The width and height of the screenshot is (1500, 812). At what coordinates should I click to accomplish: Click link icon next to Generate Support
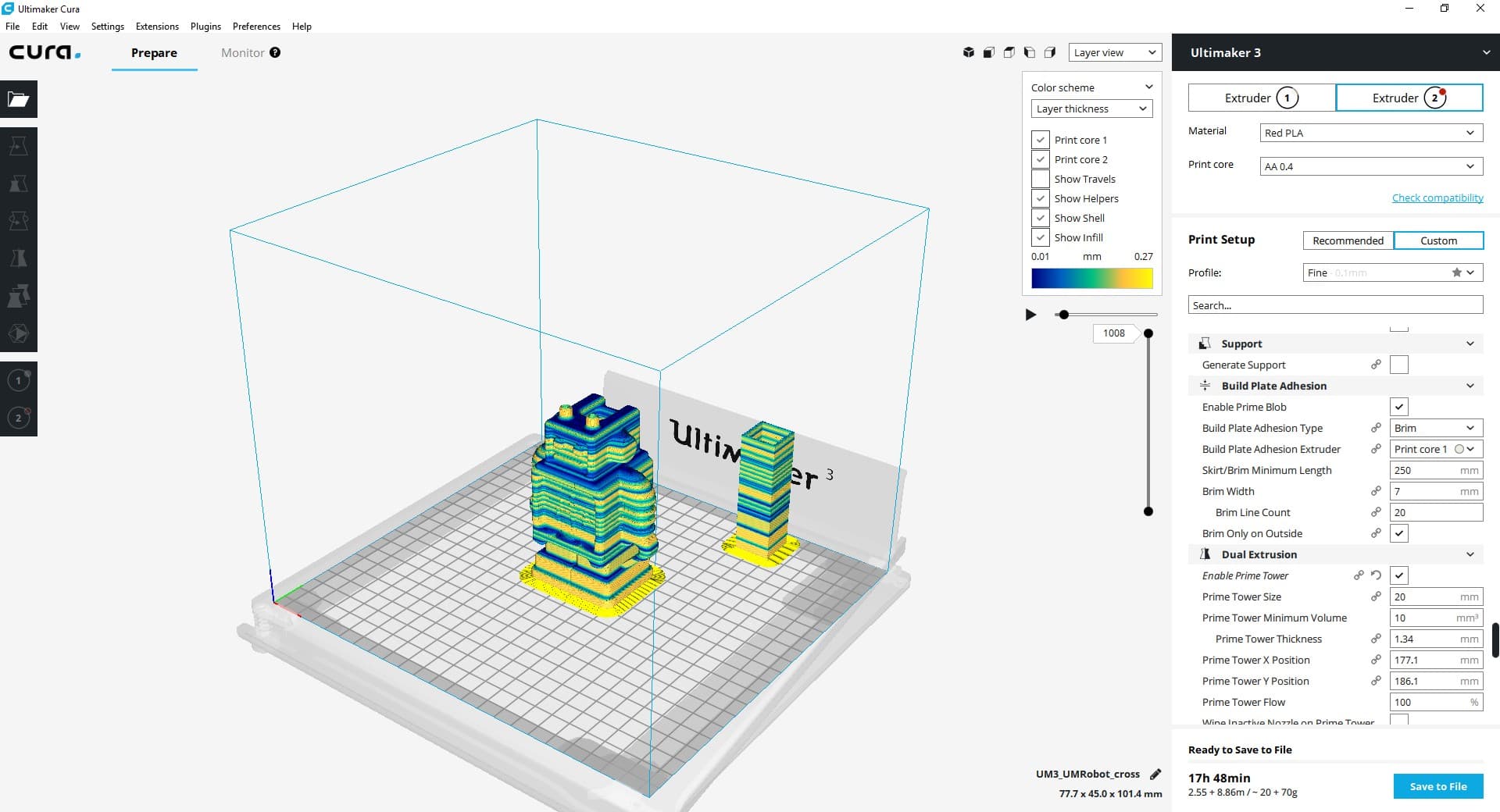(x=1376, y=365)
